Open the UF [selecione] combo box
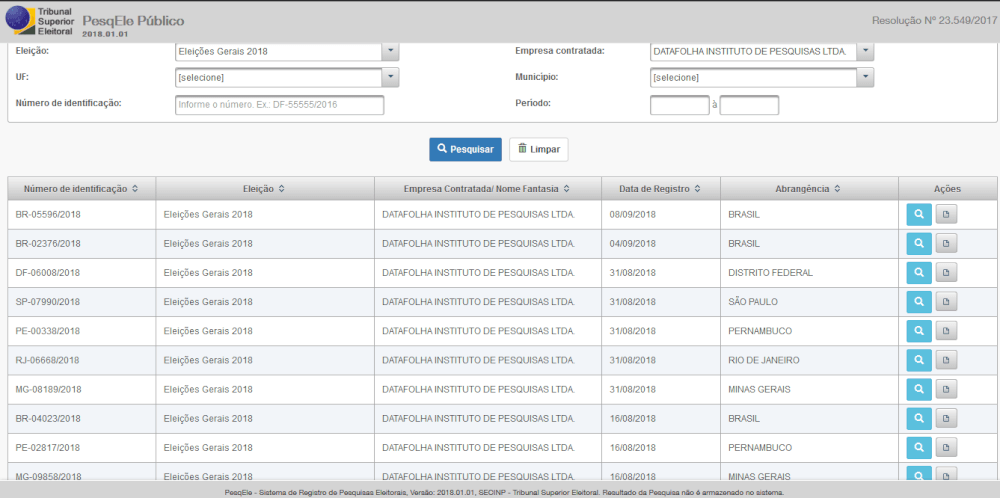Viewport: 1000px width, 498px height. pyautogui.click(x=287, y=78)
